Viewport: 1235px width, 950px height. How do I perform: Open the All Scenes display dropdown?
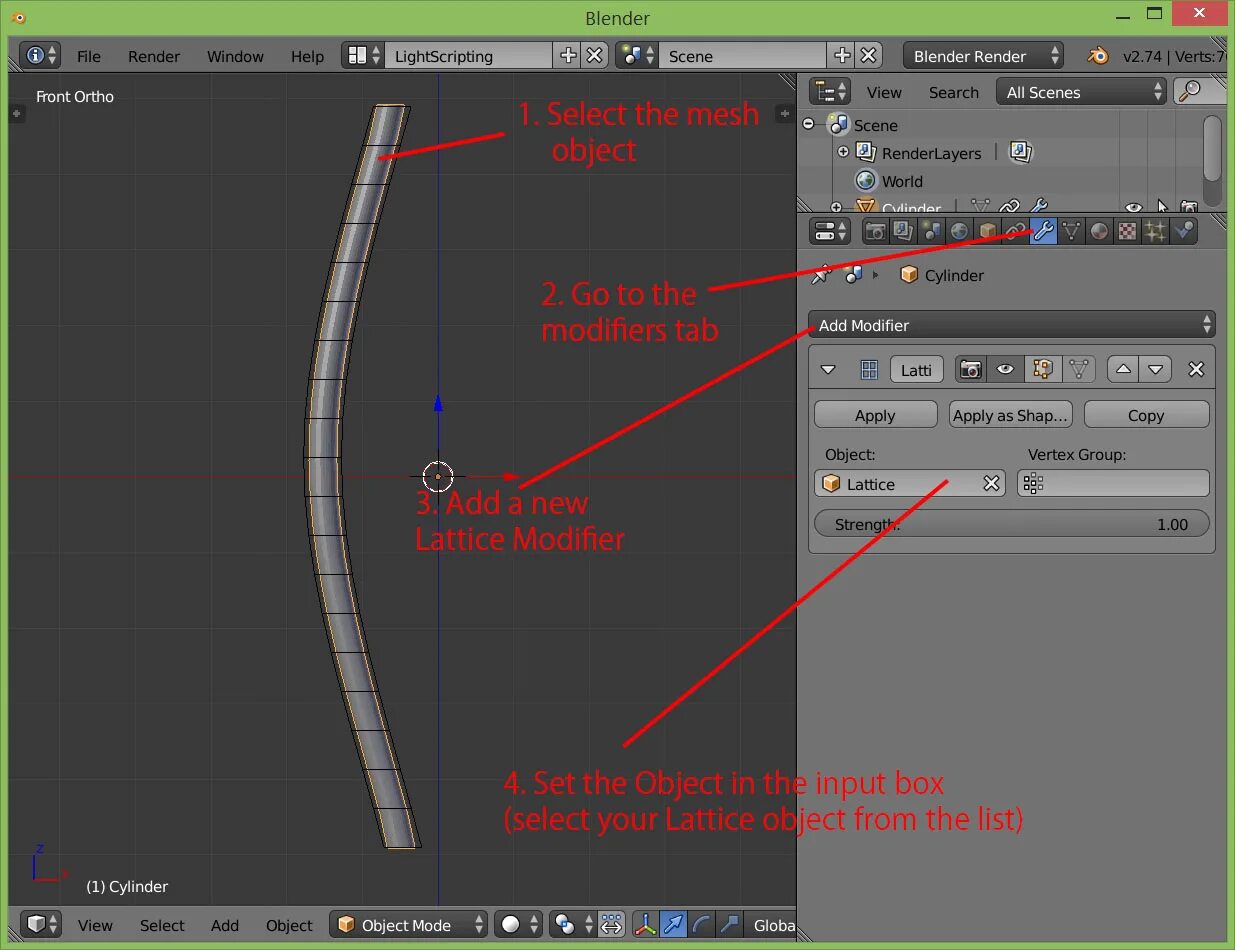point(1081,92)
